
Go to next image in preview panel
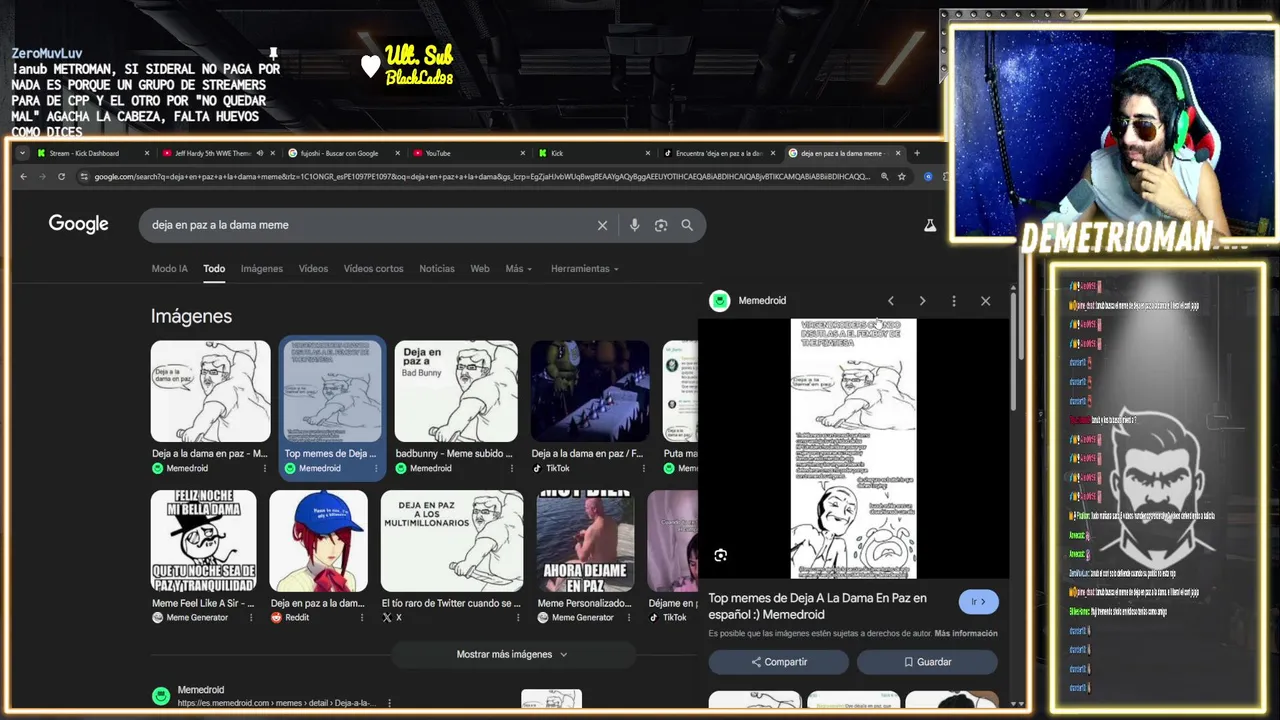pyautogui.click(x=922, y=300)
